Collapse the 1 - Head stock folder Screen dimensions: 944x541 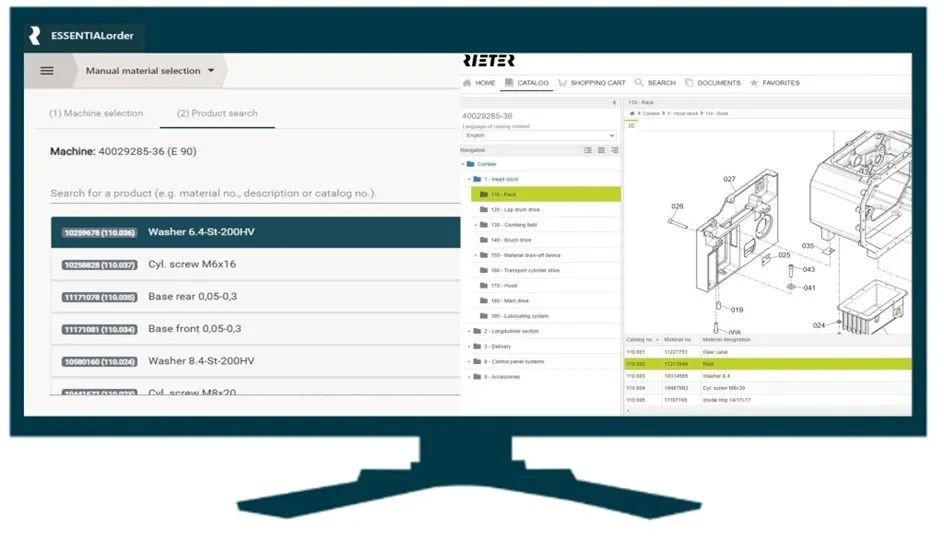pyautogui.click(x=469, y=179)
